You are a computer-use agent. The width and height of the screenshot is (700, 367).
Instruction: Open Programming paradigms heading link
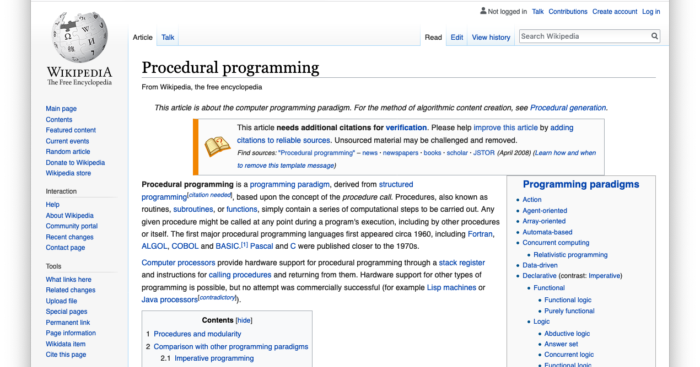(x=581, y=184)
